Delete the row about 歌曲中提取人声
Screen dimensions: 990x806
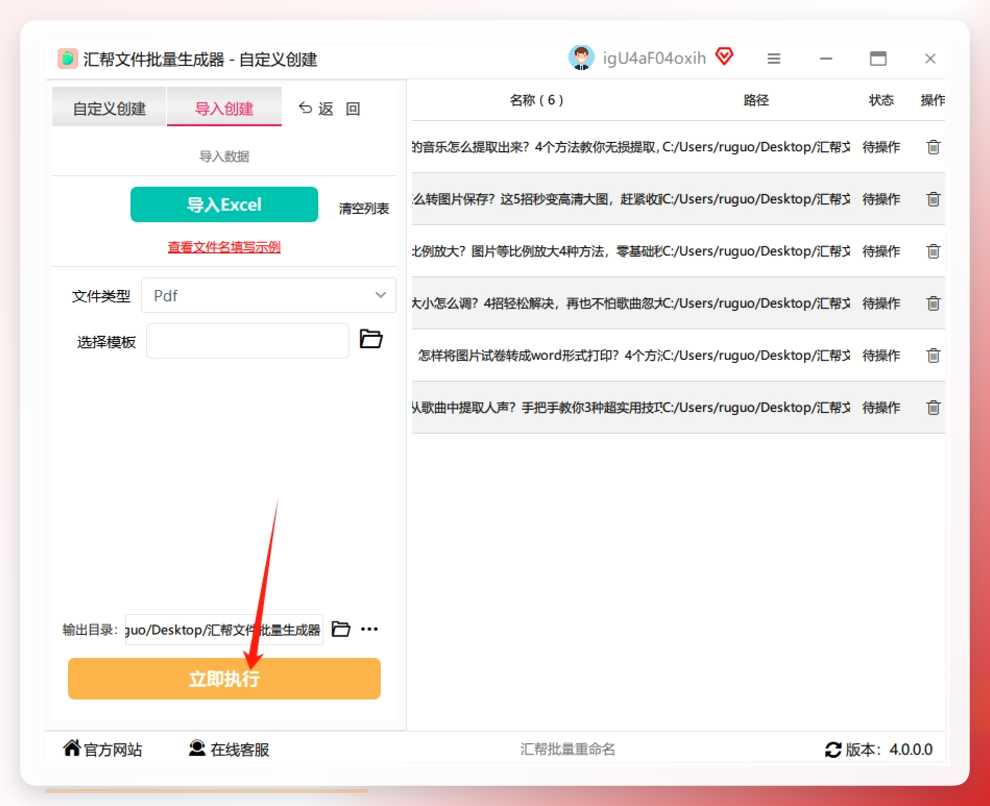933,408
